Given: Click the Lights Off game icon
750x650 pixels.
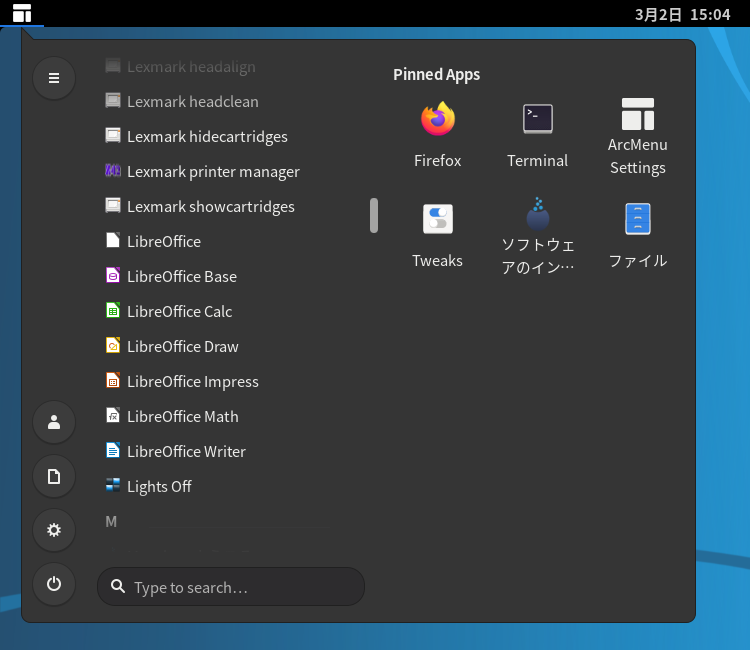Looking at the screenshot, I should pyautogui.click(x=113, y=485).
